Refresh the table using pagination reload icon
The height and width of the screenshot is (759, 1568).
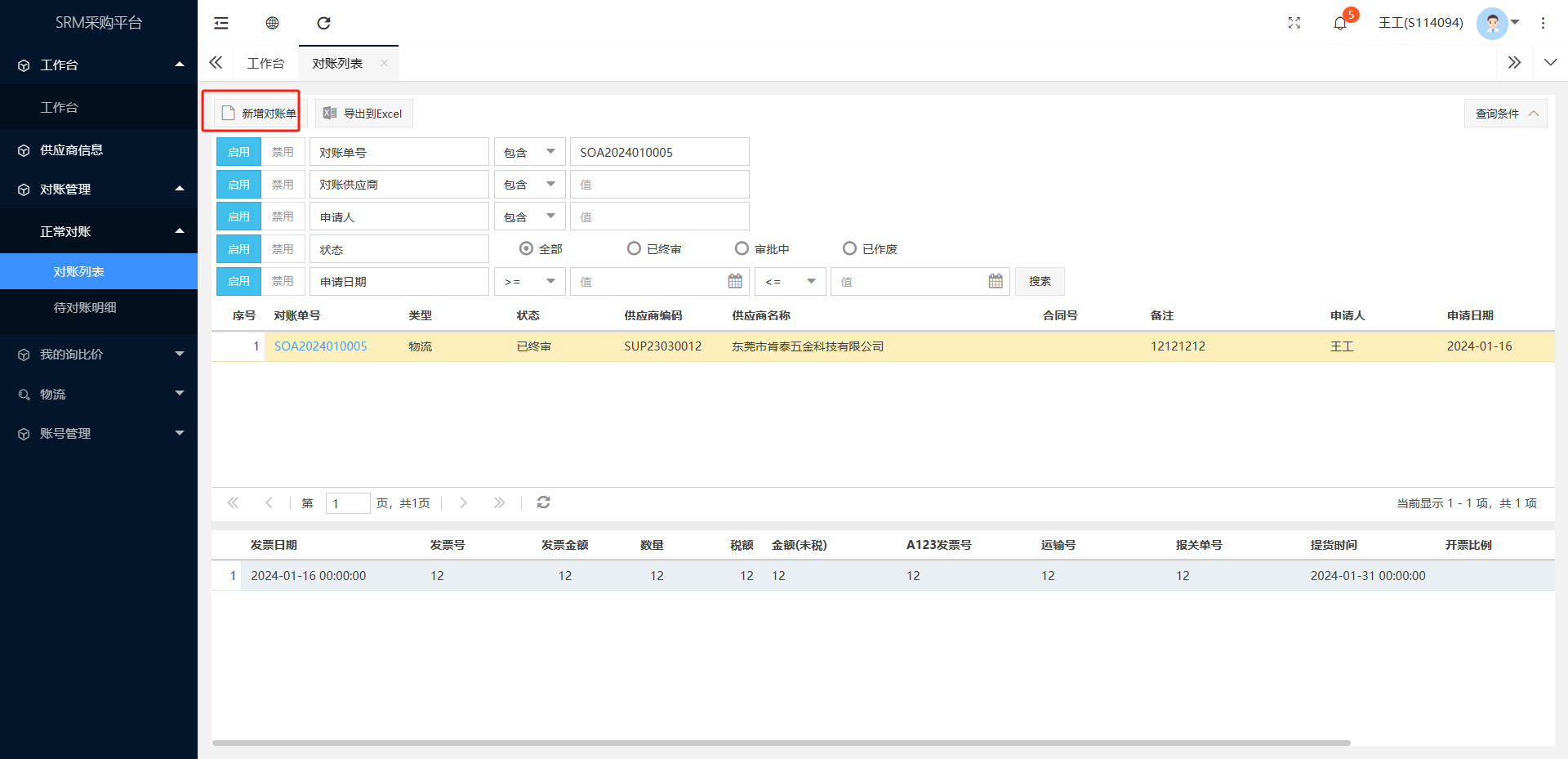(x=543, y=502)
